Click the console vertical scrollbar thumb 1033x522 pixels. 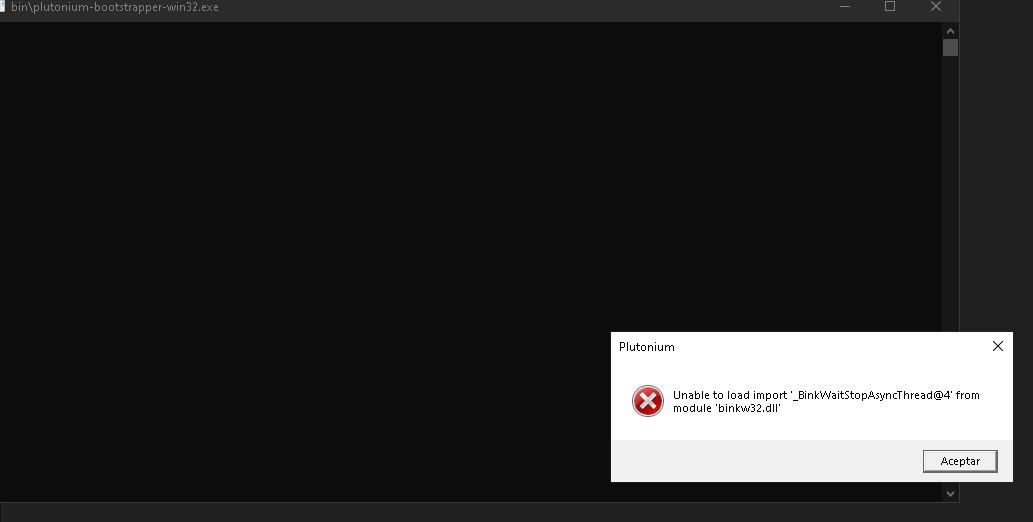pos(950,47)
